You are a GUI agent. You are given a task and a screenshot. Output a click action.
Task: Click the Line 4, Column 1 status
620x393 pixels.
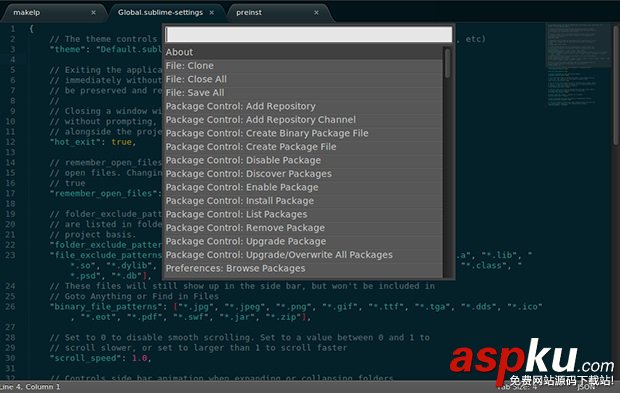click(30, 387)
